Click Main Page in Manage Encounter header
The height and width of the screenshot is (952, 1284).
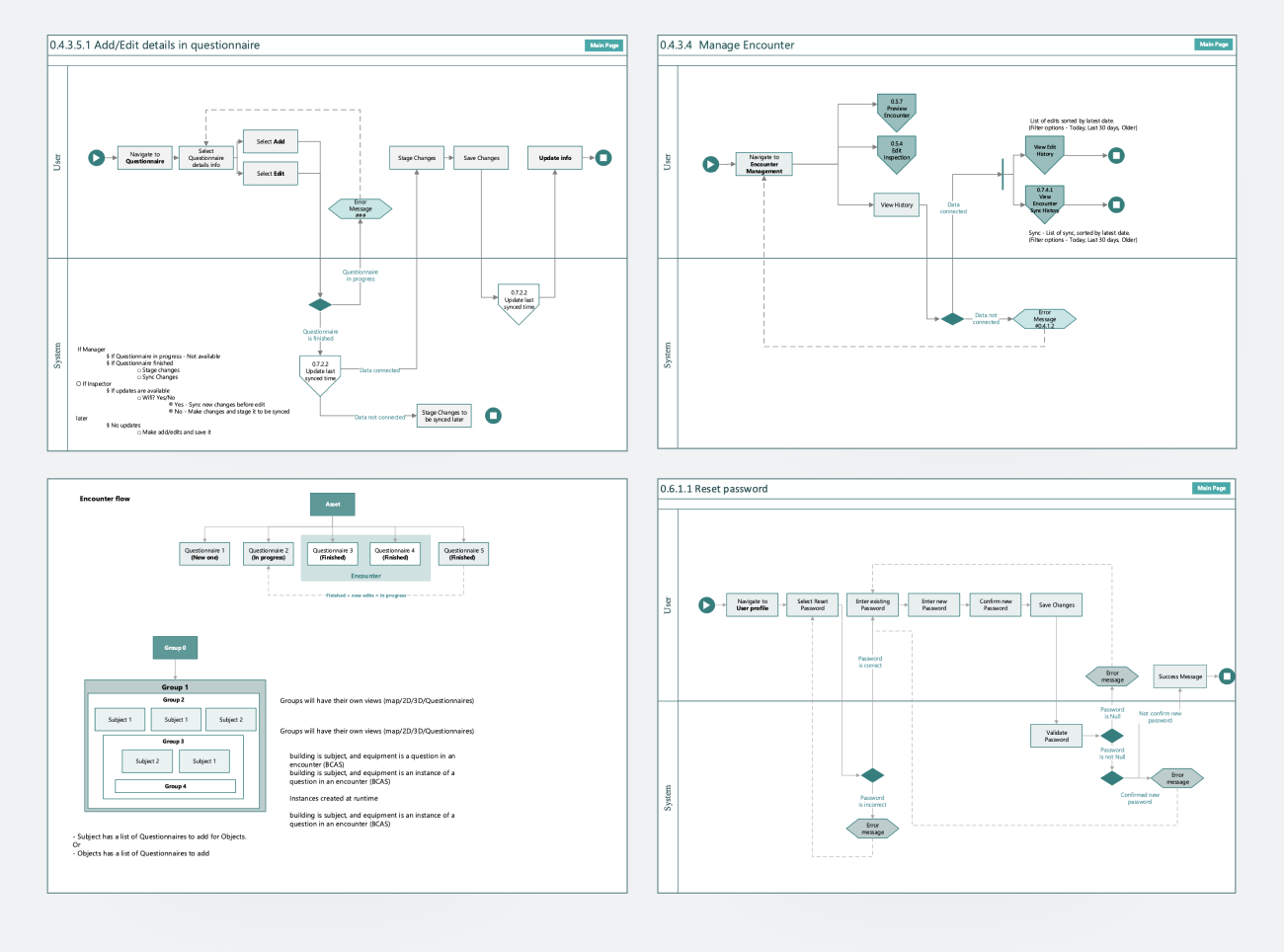[1214, 44]
